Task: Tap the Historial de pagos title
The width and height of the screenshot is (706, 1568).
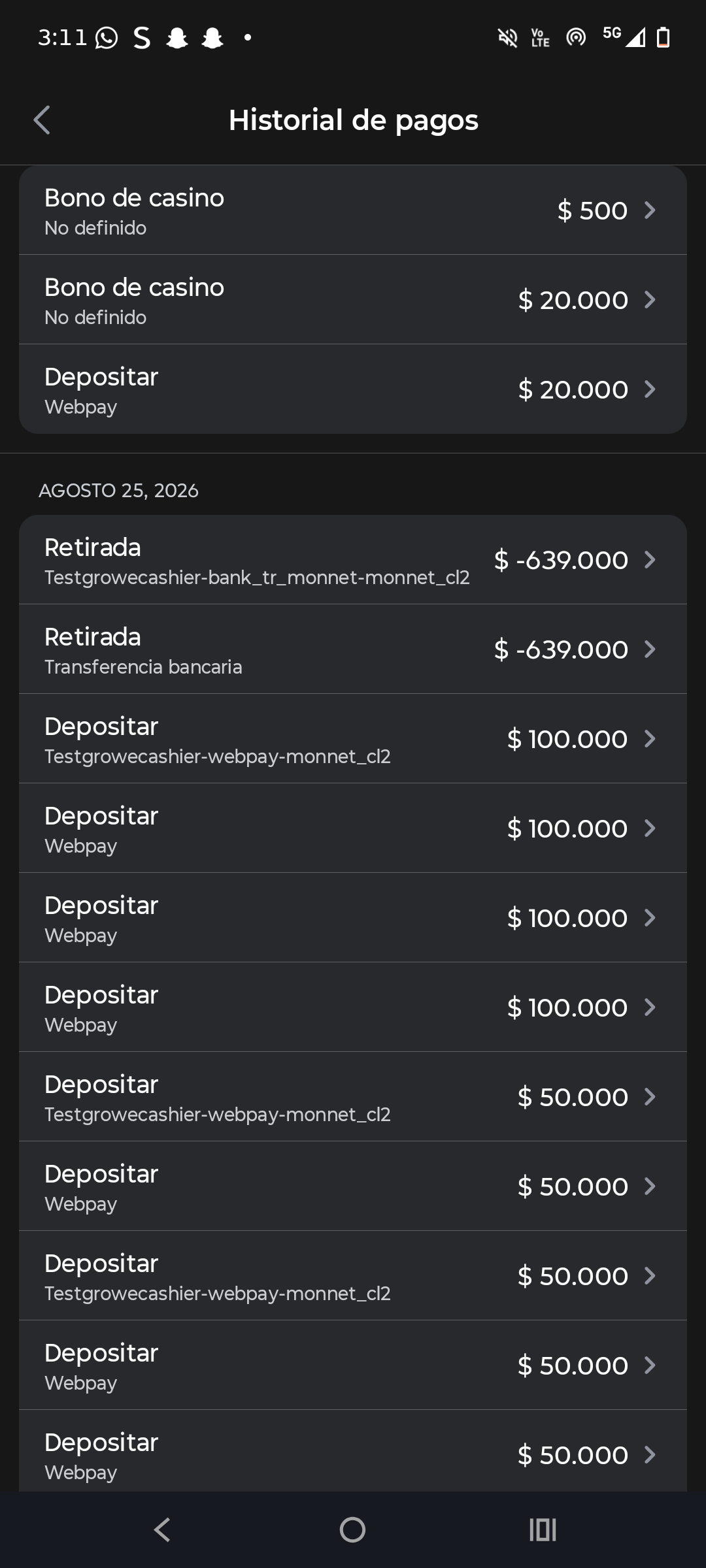Action: point(354,120)
